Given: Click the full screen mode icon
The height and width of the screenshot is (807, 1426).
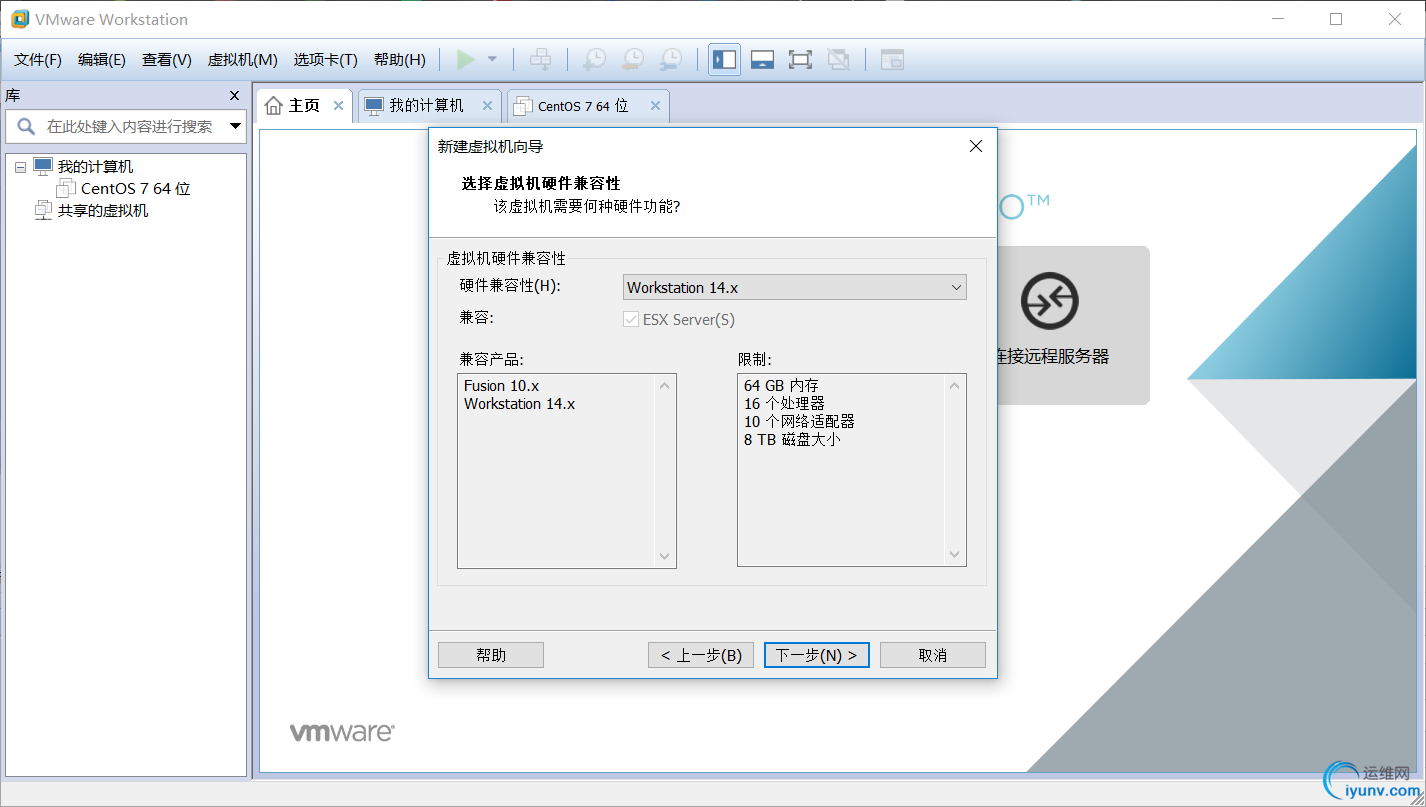Looking at the screenshot, I should click(x=800, y=60).
